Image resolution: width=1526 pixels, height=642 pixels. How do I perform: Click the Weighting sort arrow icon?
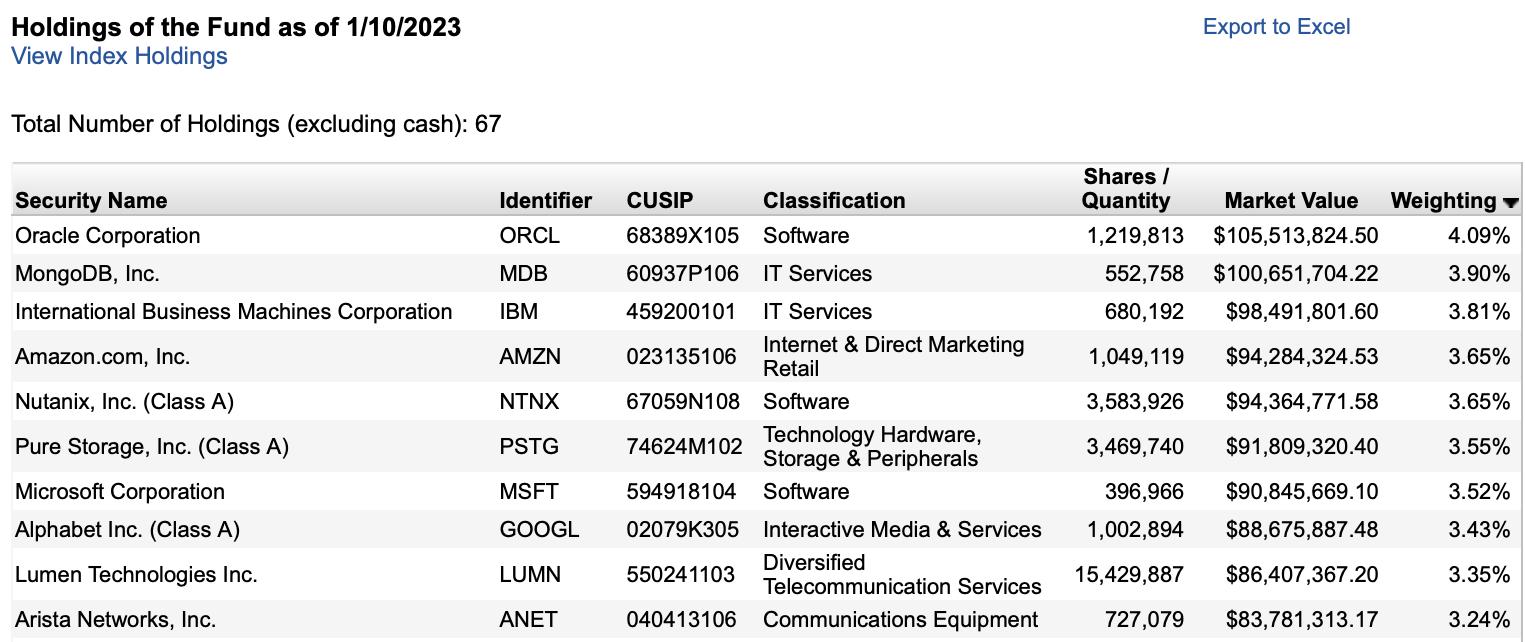point(1510,203)
